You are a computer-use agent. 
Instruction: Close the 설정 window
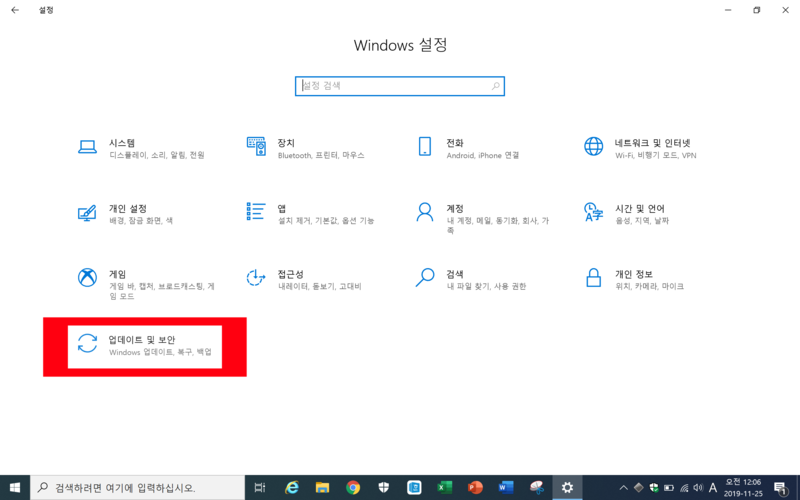click(x=786, y=10)
